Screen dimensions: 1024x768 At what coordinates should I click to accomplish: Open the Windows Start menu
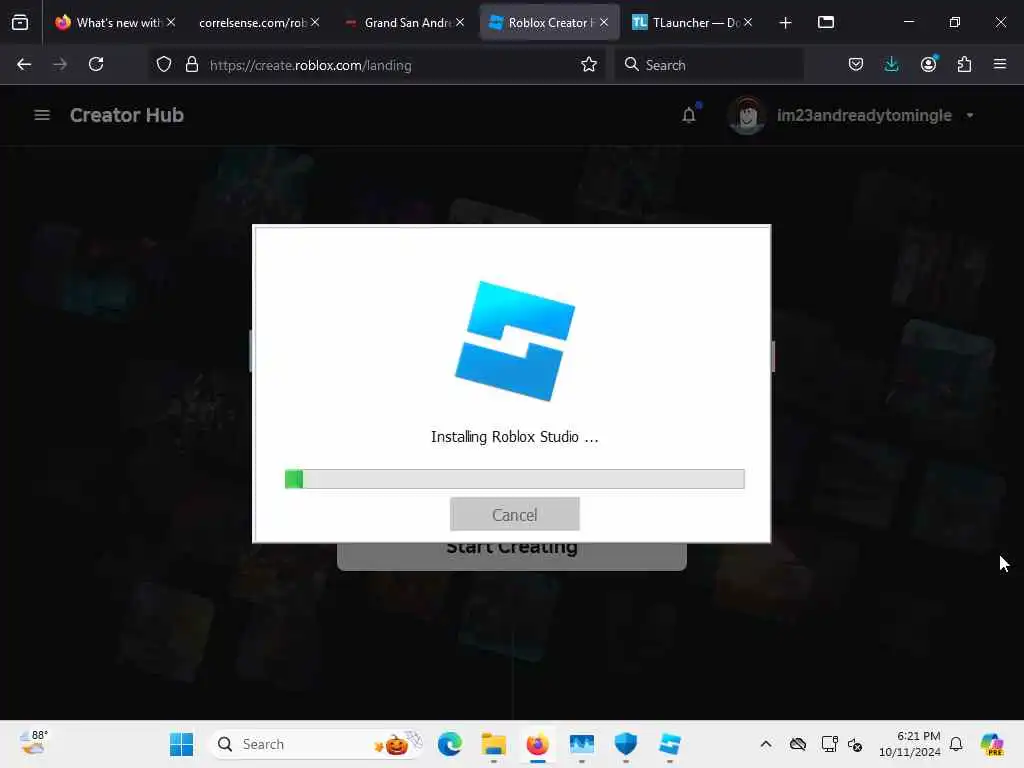click(182, 744)
